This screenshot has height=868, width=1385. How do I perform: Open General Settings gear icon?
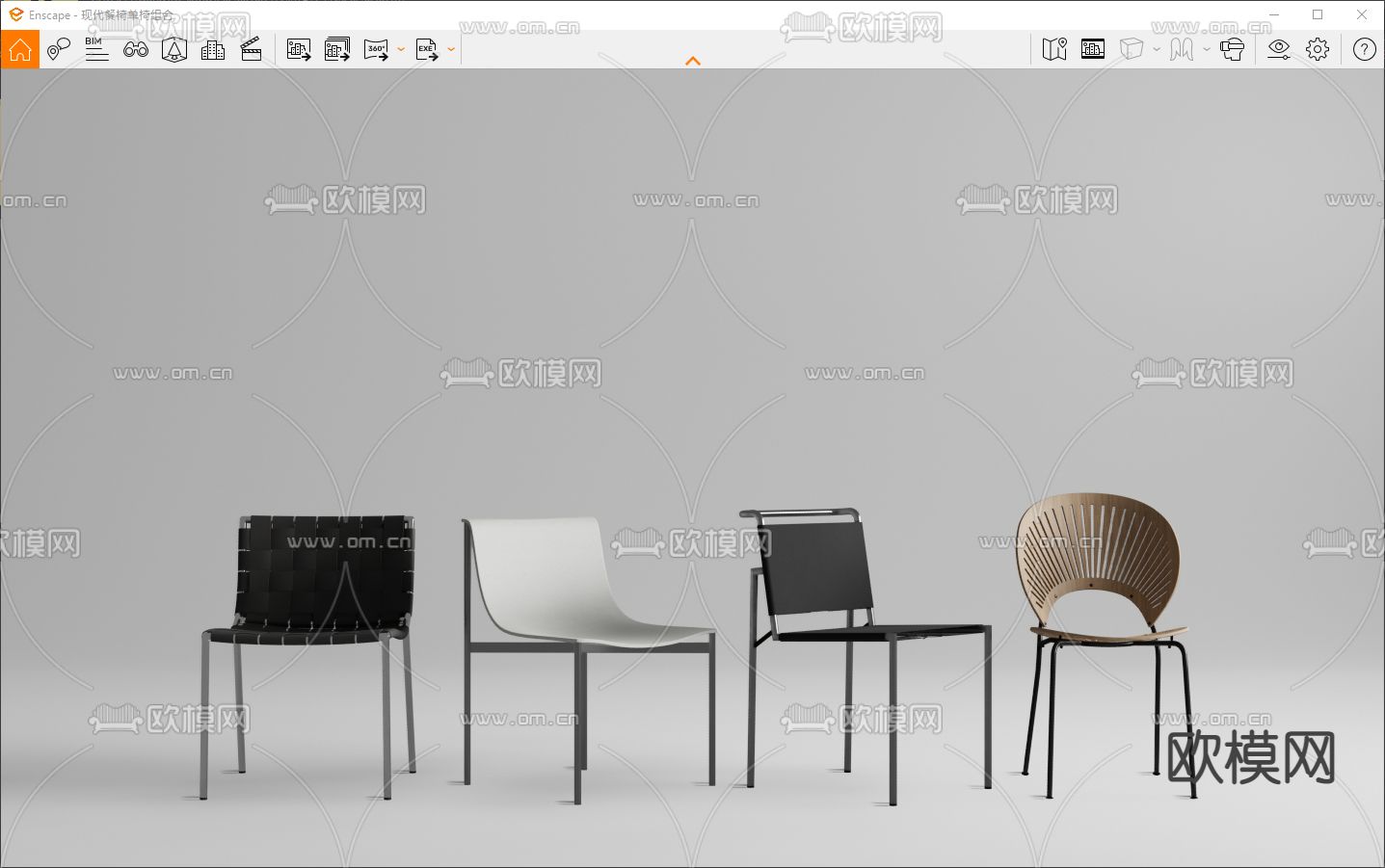coord(1318,49)
